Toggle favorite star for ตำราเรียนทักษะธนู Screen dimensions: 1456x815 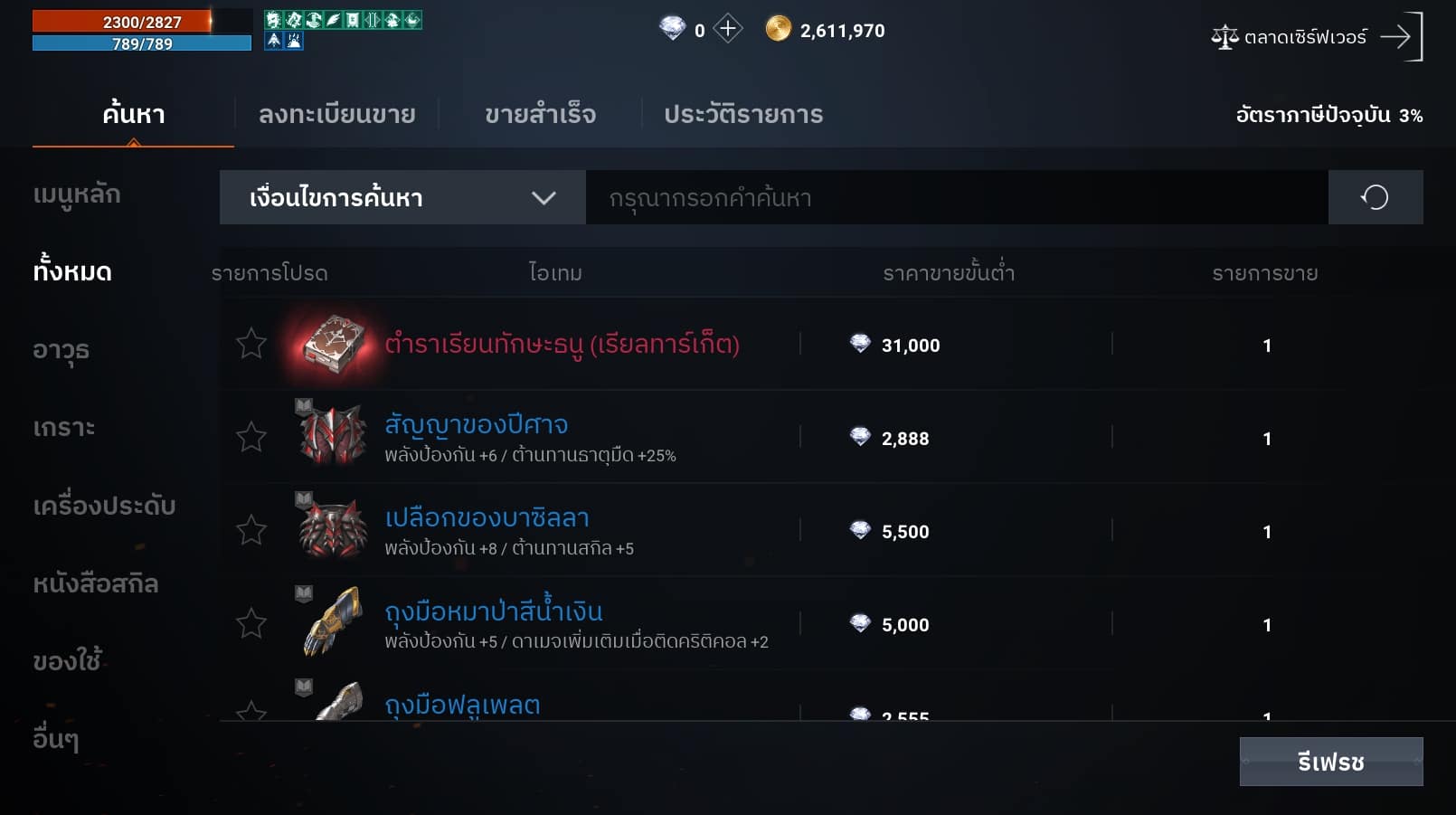251,344
